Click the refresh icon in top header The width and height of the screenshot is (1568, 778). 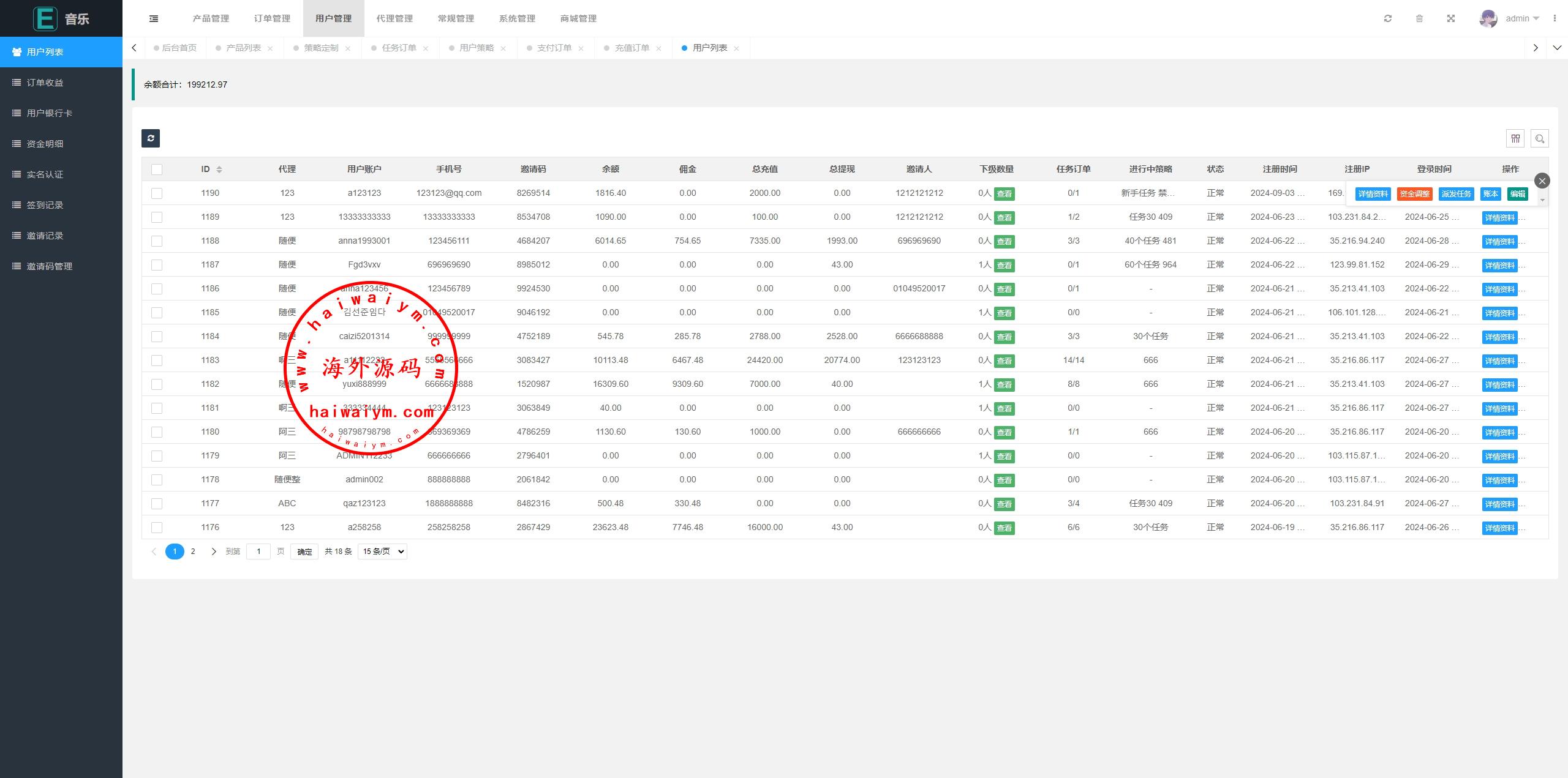point(1388,18)
